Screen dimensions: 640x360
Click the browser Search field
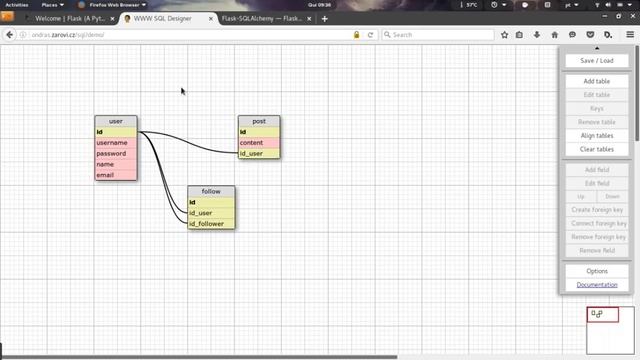point(438,35)
